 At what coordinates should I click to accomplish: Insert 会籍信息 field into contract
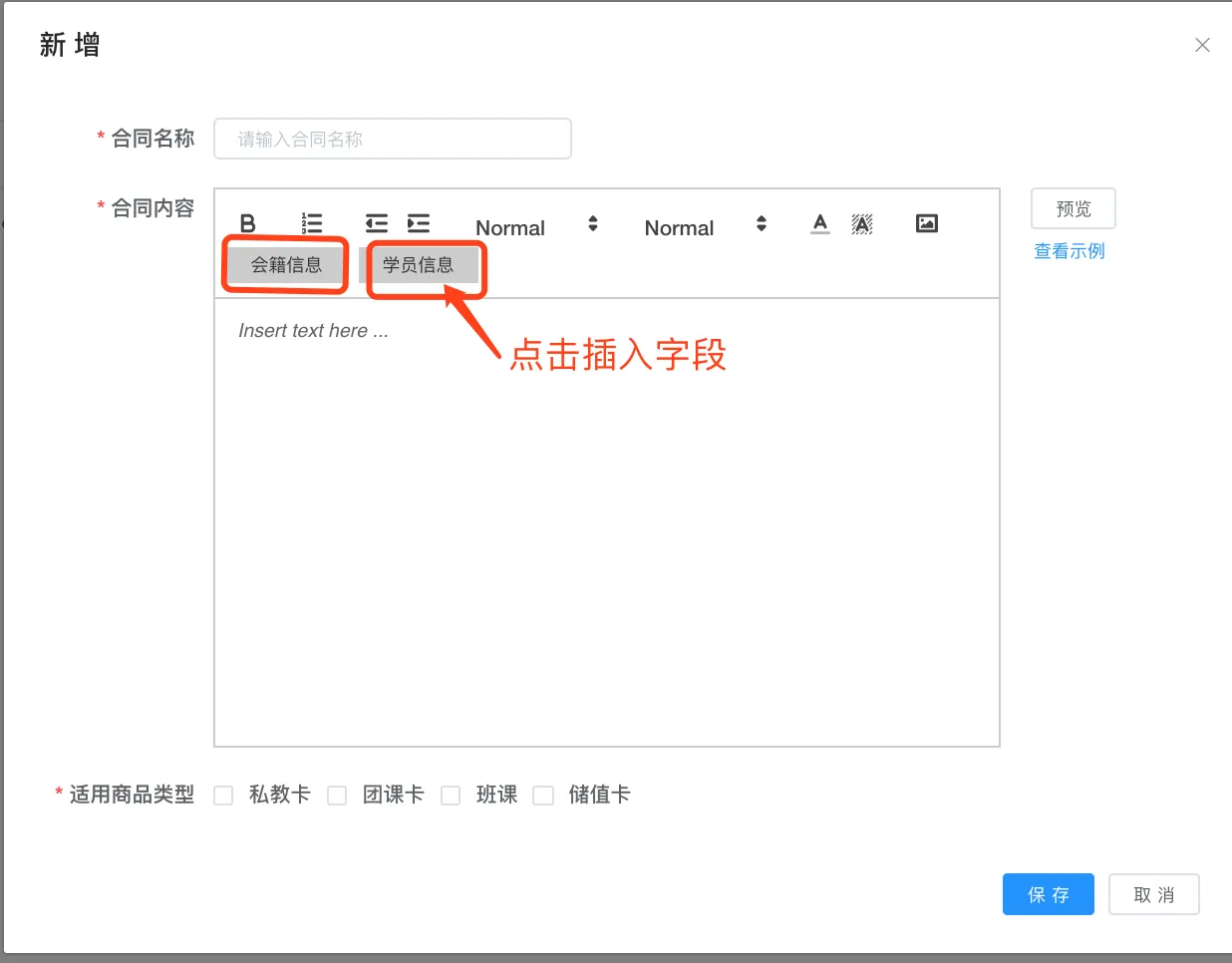(x=286, y=265)
